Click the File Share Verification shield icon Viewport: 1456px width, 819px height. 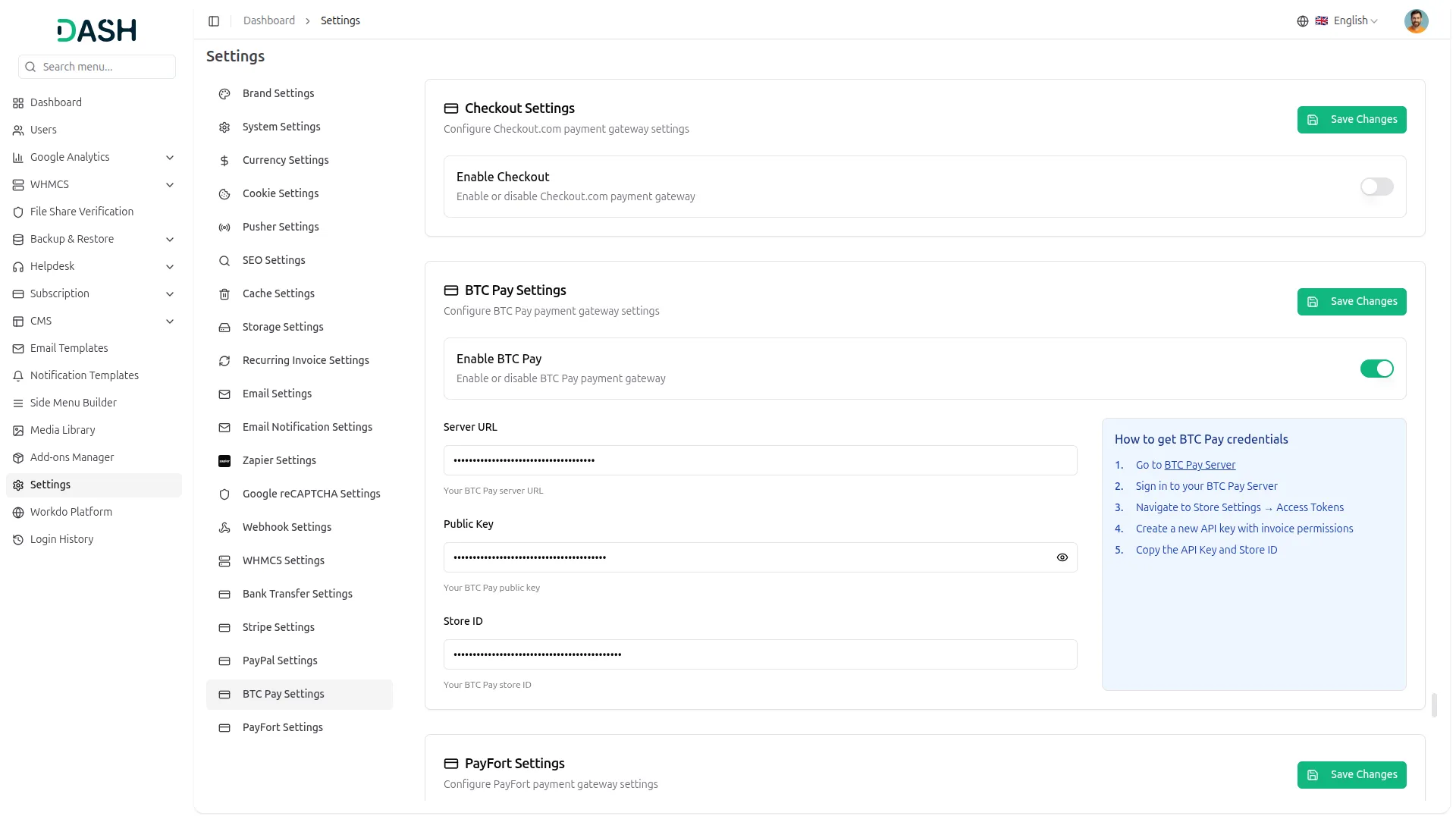(18, 212)
